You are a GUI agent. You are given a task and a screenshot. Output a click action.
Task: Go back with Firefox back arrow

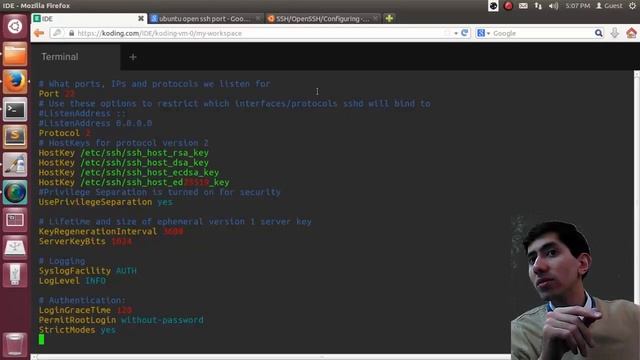[x=39, y=33]
